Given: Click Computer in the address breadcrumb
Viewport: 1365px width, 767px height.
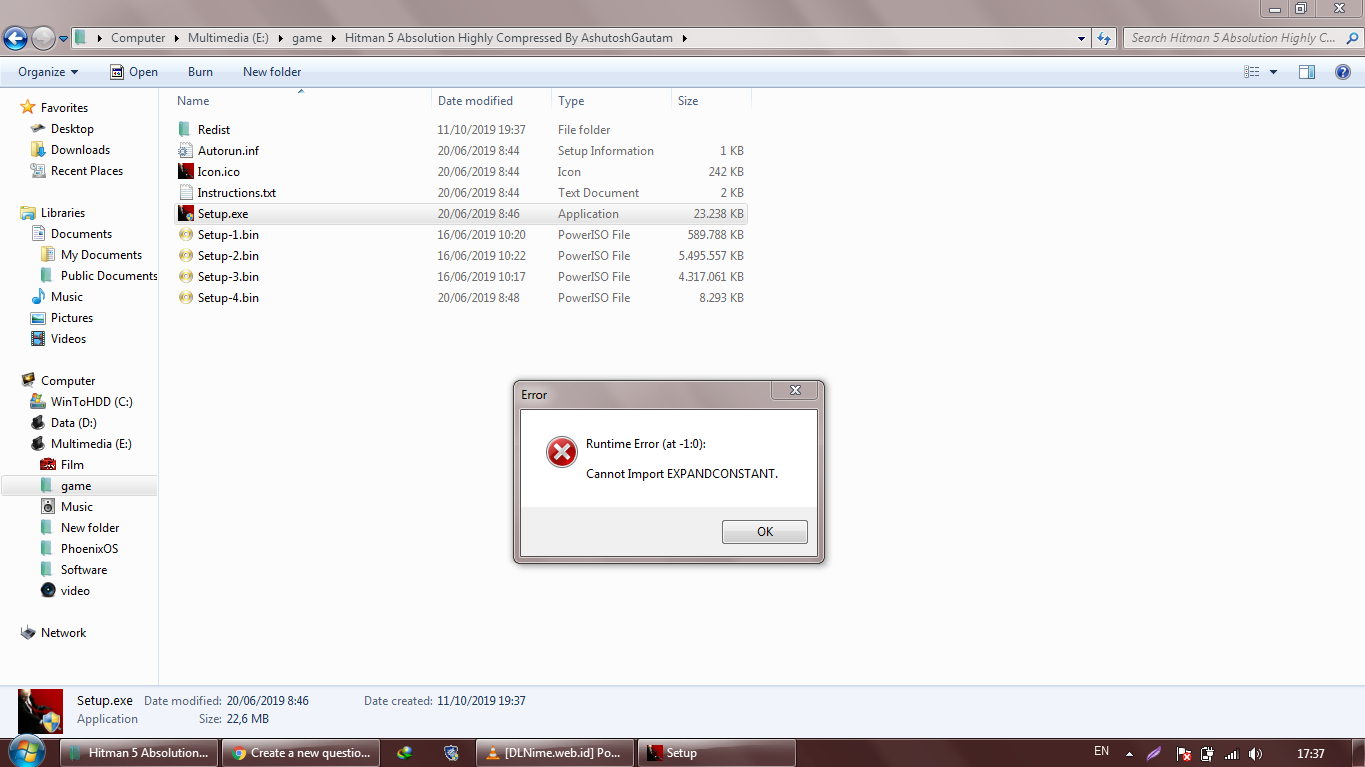Looking at the screenshot, I should pos(138,38).
